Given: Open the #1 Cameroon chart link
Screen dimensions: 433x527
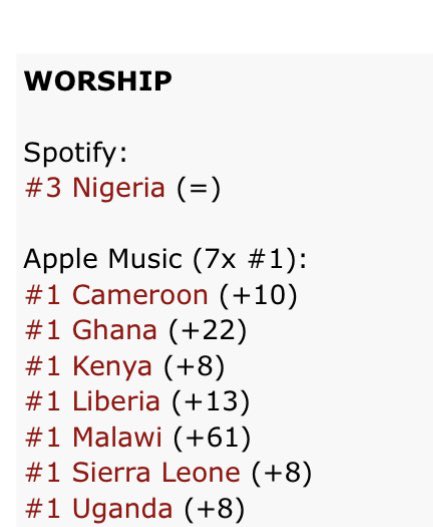Looking at the screenshot, I should point(116,295).
